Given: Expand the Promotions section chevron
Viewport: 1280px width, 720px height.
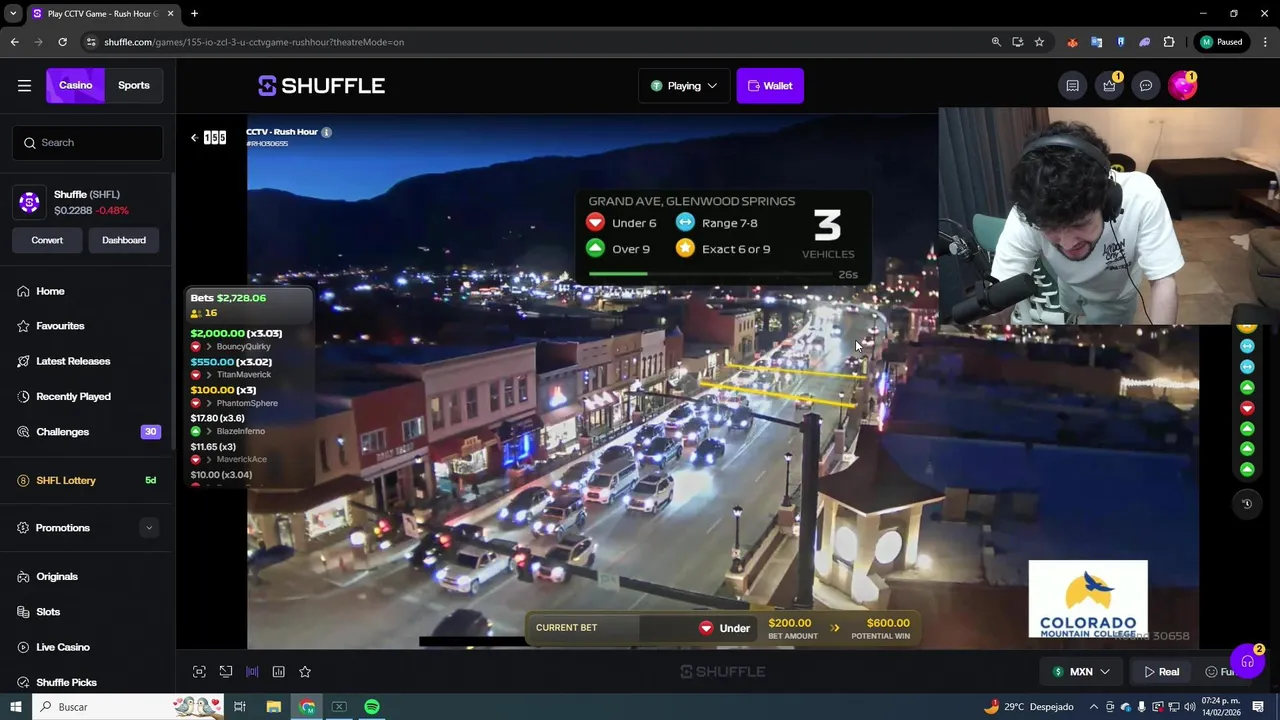Looking at the screenshot, I should 149,528.
